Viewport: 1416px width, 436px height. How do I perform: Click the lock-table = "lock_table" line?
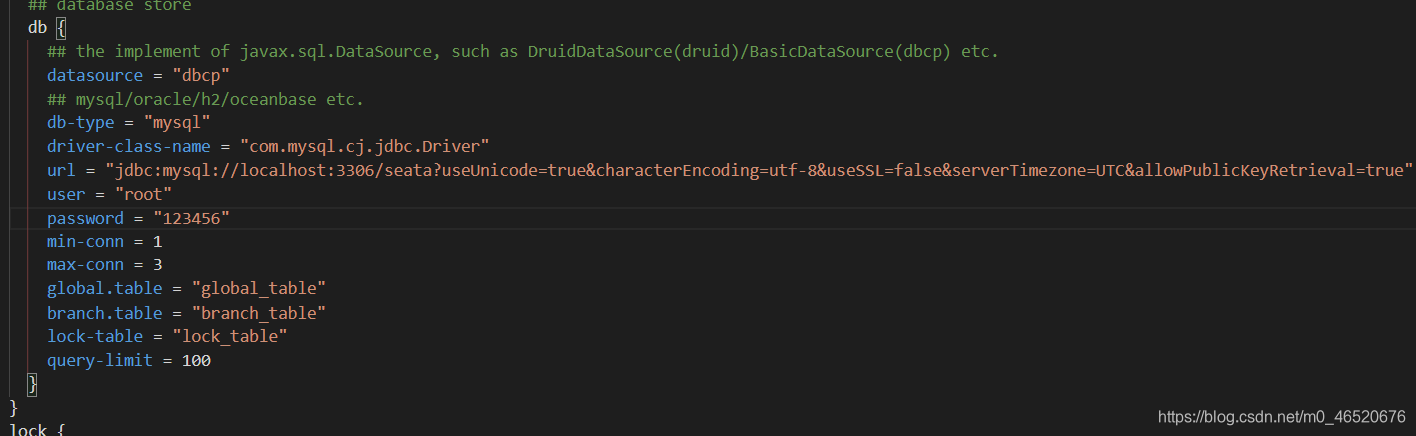tap(168, 337)
